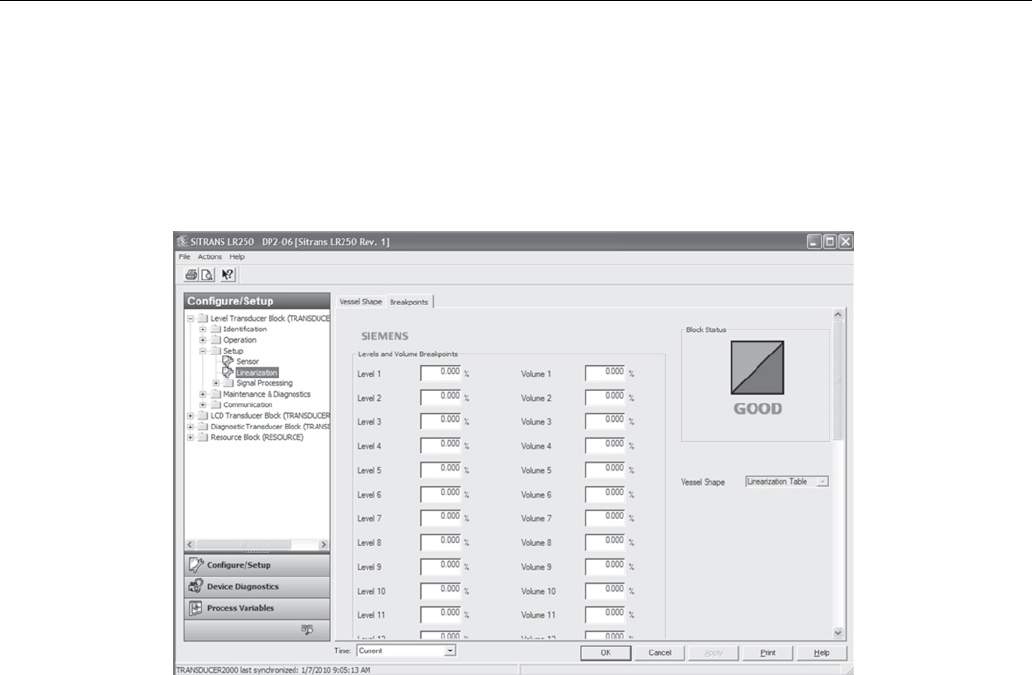Select Sensor in the Setup tree
The image size is (1032, 675).
[247, 361]
